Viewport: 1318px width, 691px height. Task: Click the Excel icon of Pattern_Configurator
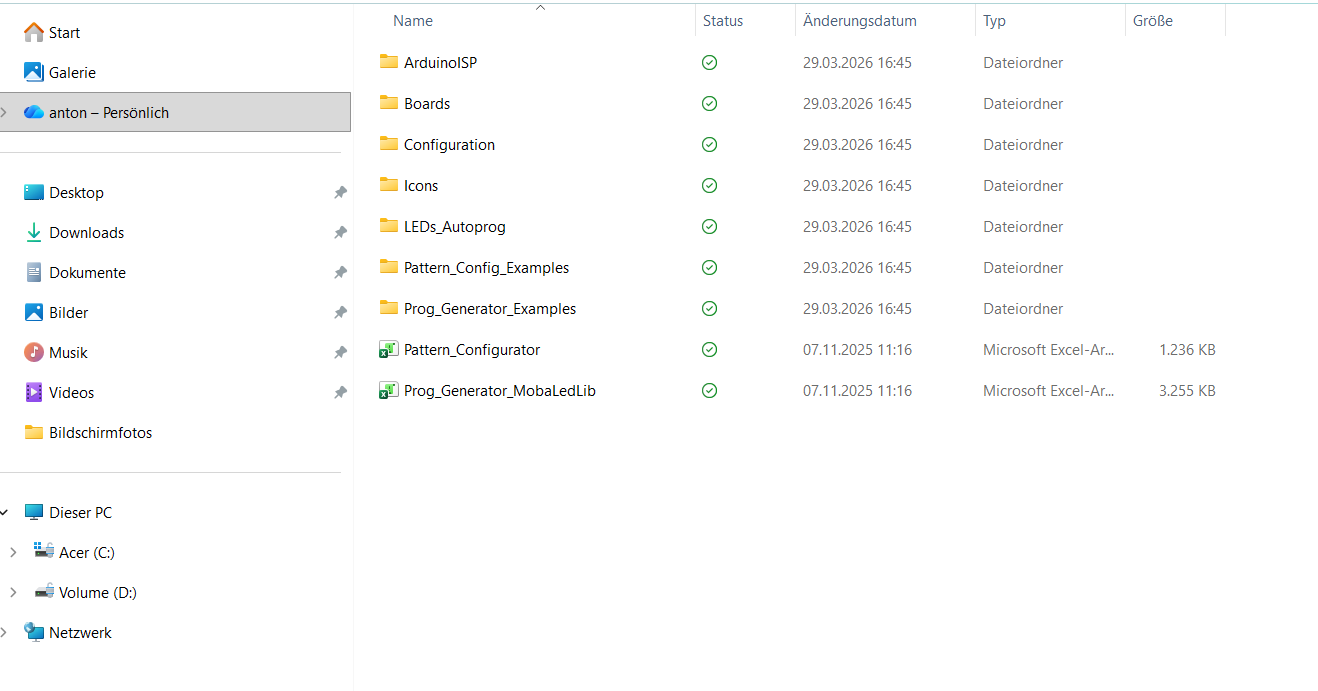coord(389,350)
